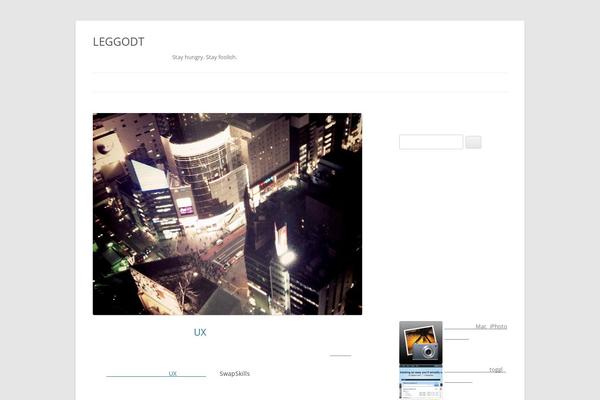Image resolution: width=600 pixels, height=400 pixels.
Task: Click the LEGGODT site title
Action: pos(119,42)
